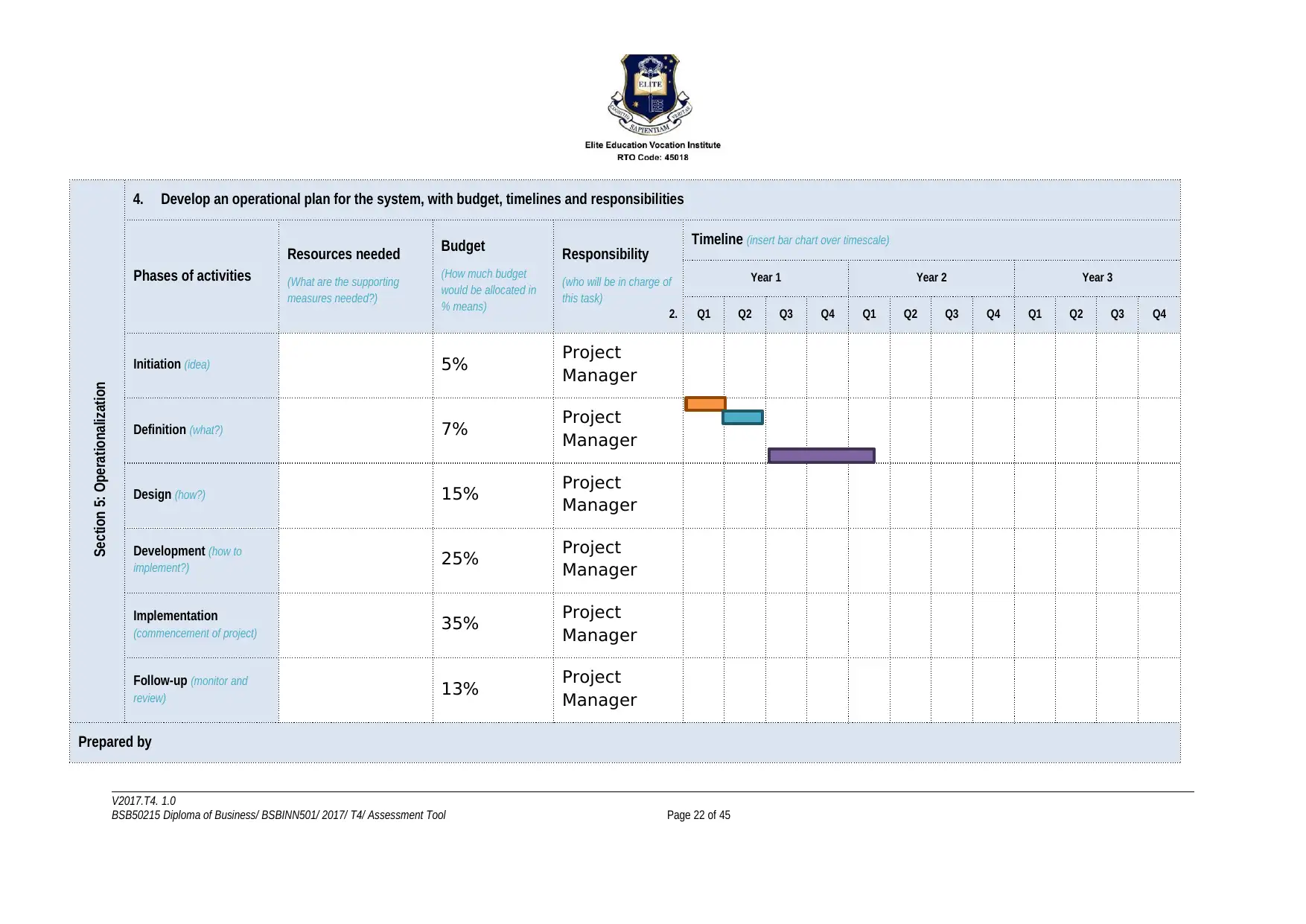Click 'Project Manager' in the Definition row
This screenshot has height=924, width=1306.
pos(599,428)
